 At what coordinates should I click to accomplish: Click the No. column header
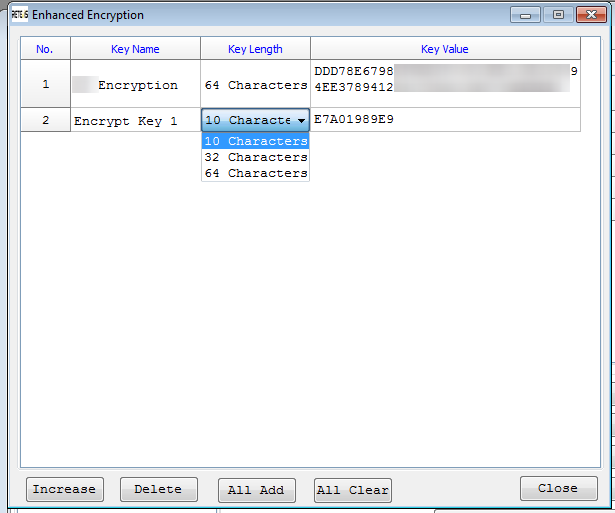[x=45, y=49]
